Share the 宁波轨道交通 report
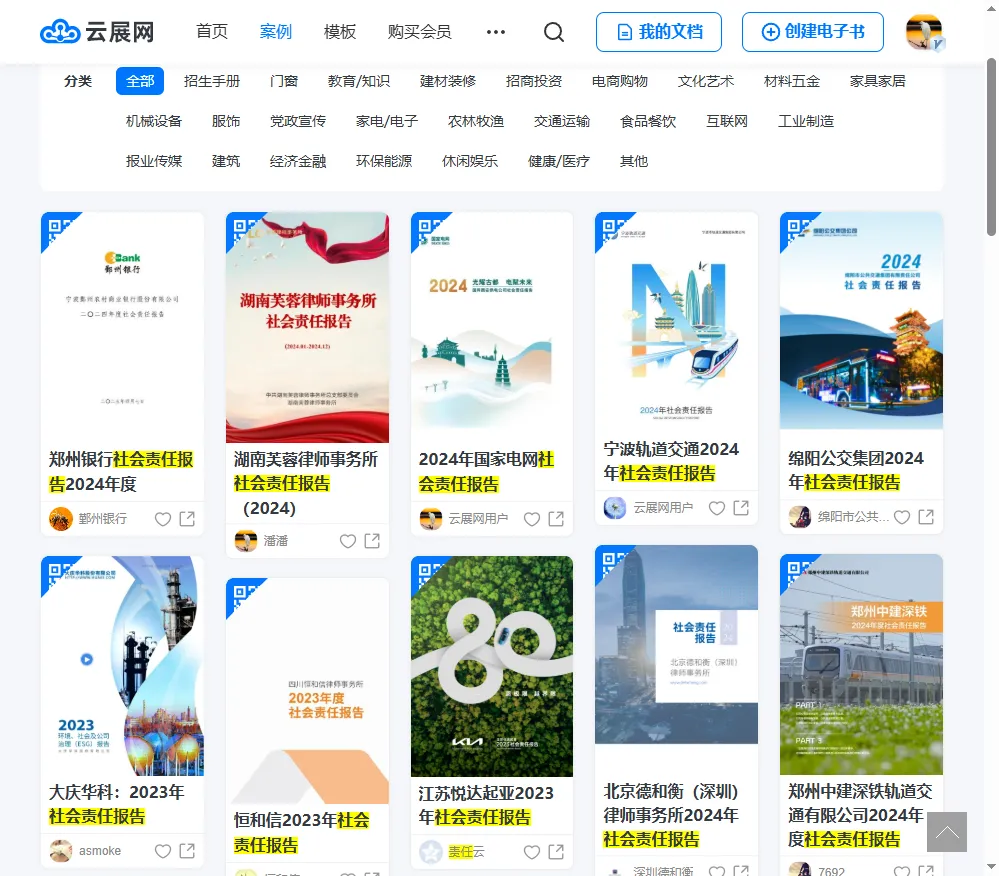The image size is (999, 876). click(741, 507)
